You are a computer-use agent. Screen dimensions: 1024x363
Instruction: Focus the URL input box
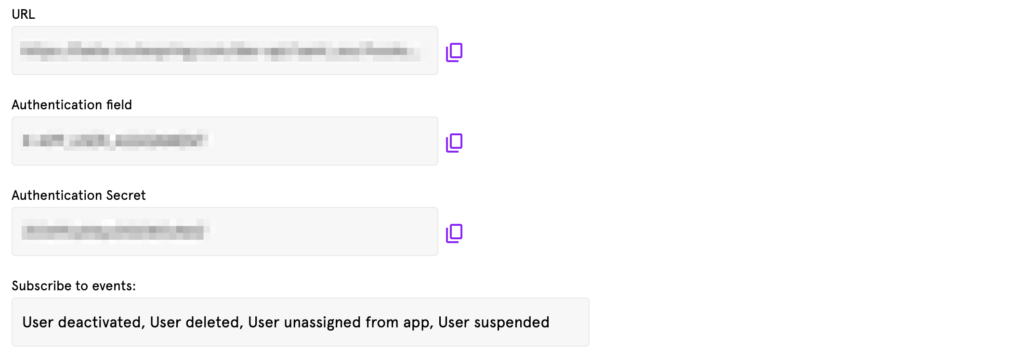(225, 50)
